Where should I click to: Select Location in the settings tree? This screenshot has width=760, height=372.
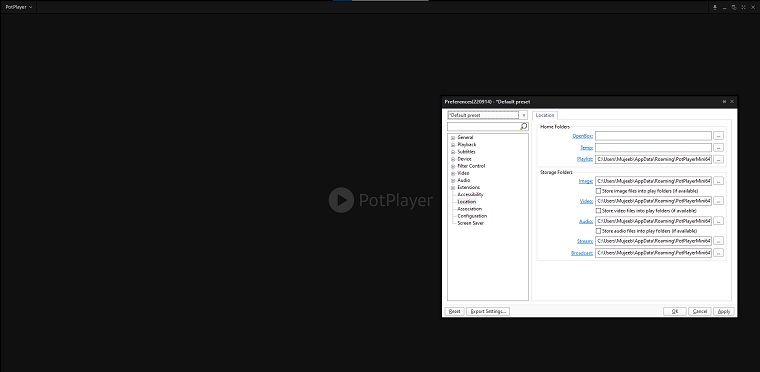(x=467, y=202)
